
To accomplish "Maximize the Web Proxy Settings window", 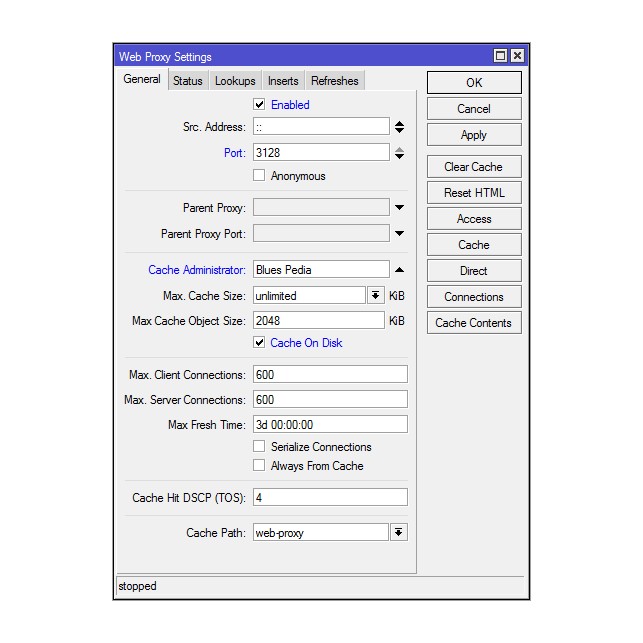I will pyautogui.click(x=501, y=57).
